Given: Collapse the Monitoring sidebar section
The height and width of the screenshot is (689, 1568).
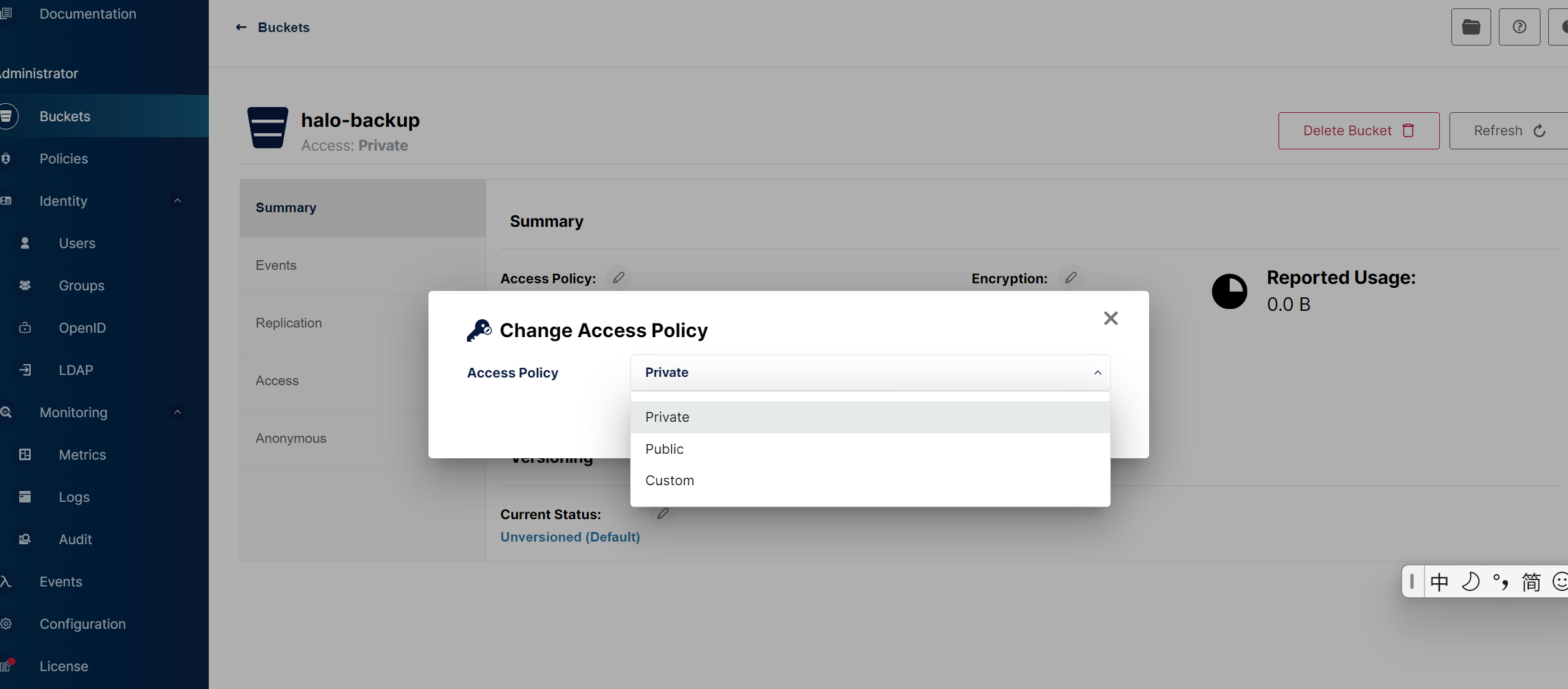Looking at the screenshot, I should point(177,412).
